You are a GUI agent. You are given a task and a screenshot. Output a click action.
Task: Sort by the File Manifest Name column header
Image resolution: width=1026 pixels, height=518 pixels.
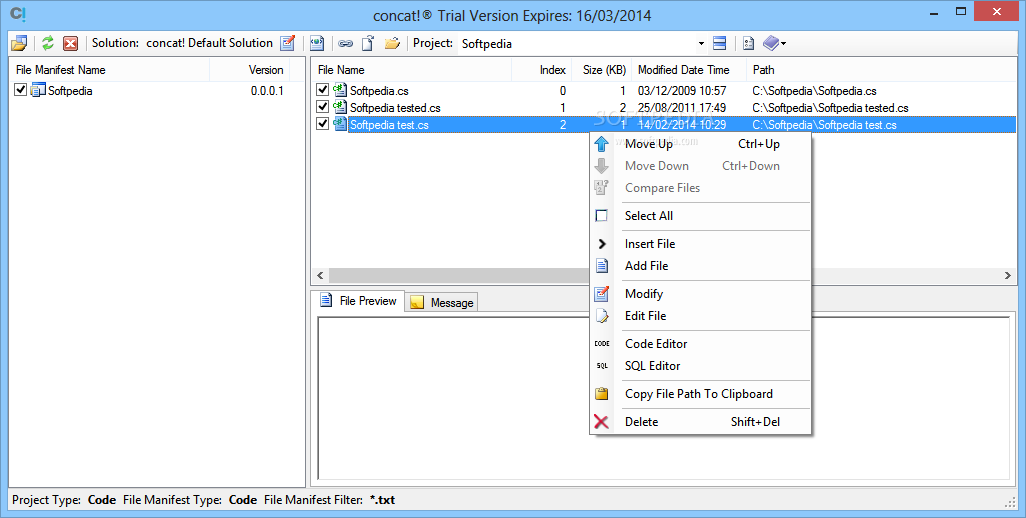pos(109,70)
